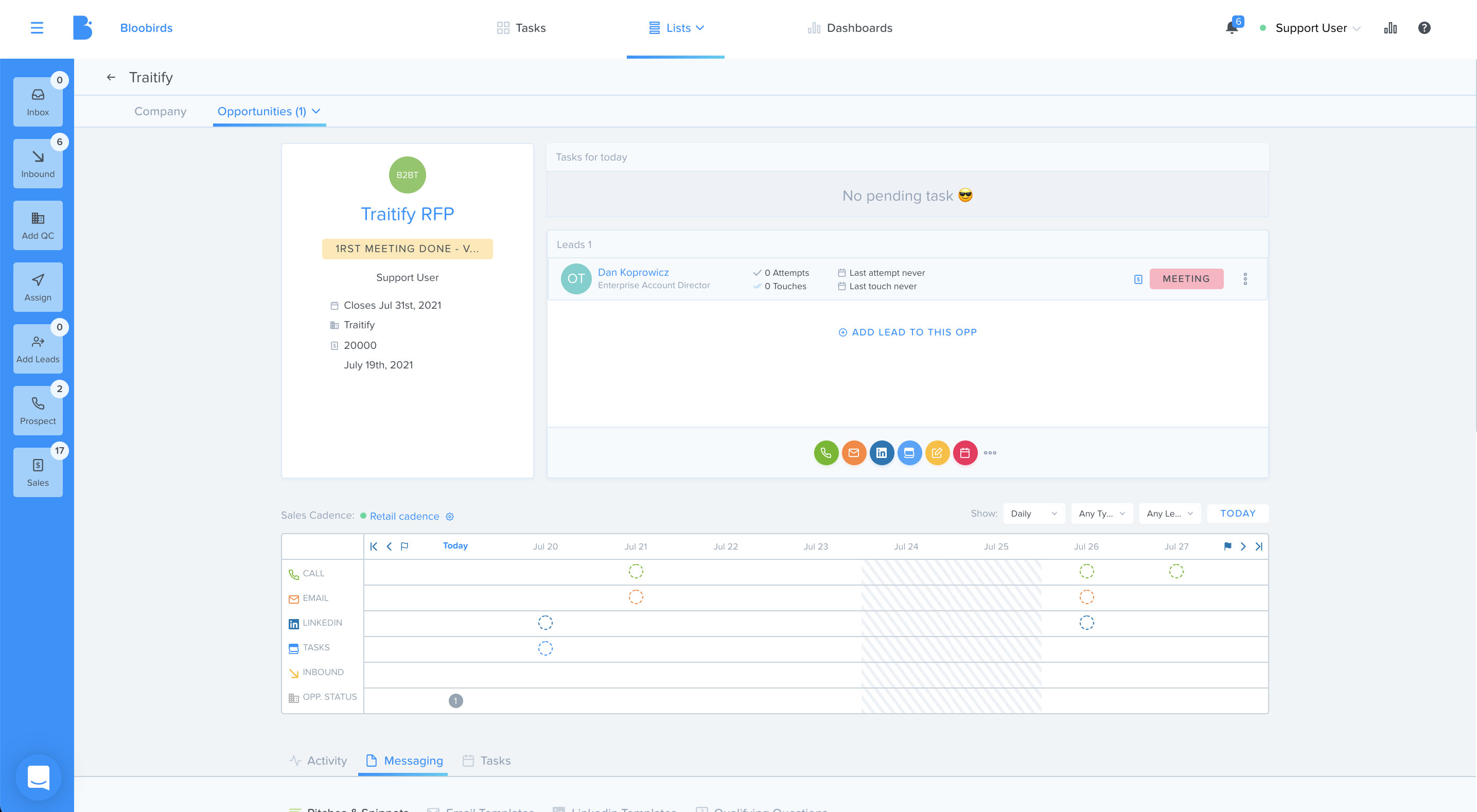Screen dimensions: 1477x812
Task: Expand Opportunities (1) tab chevron
Action: coord(316,111)
